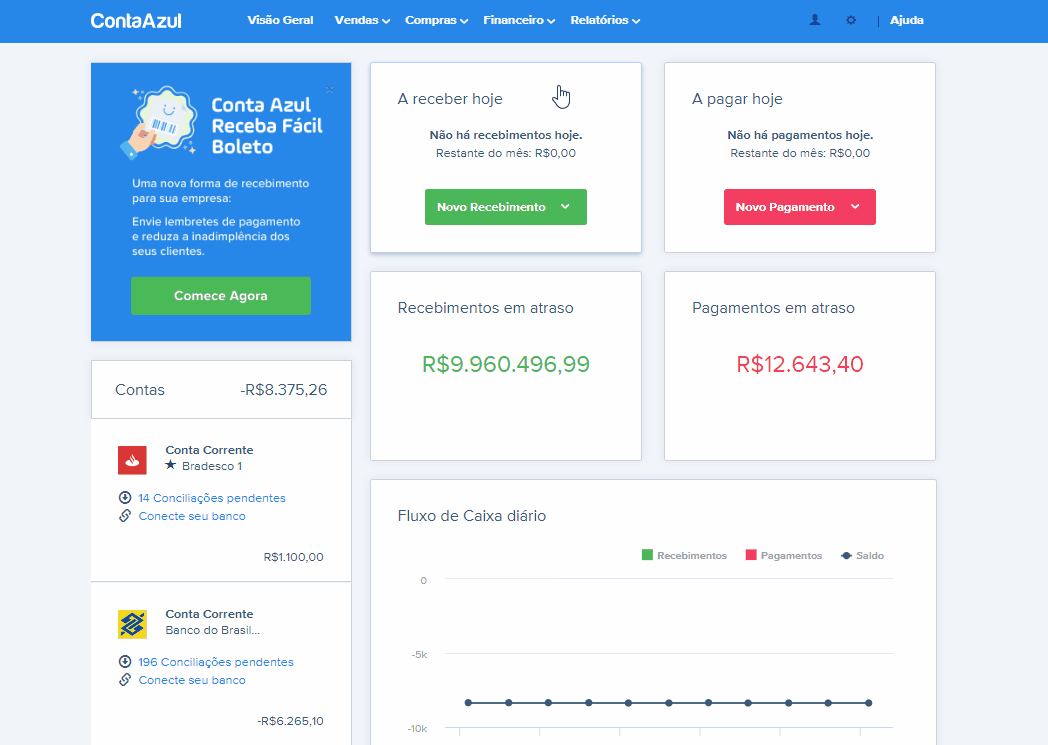
Task: Click the Fluxo de Caixa diário title
Action: [x=472, y=516]
